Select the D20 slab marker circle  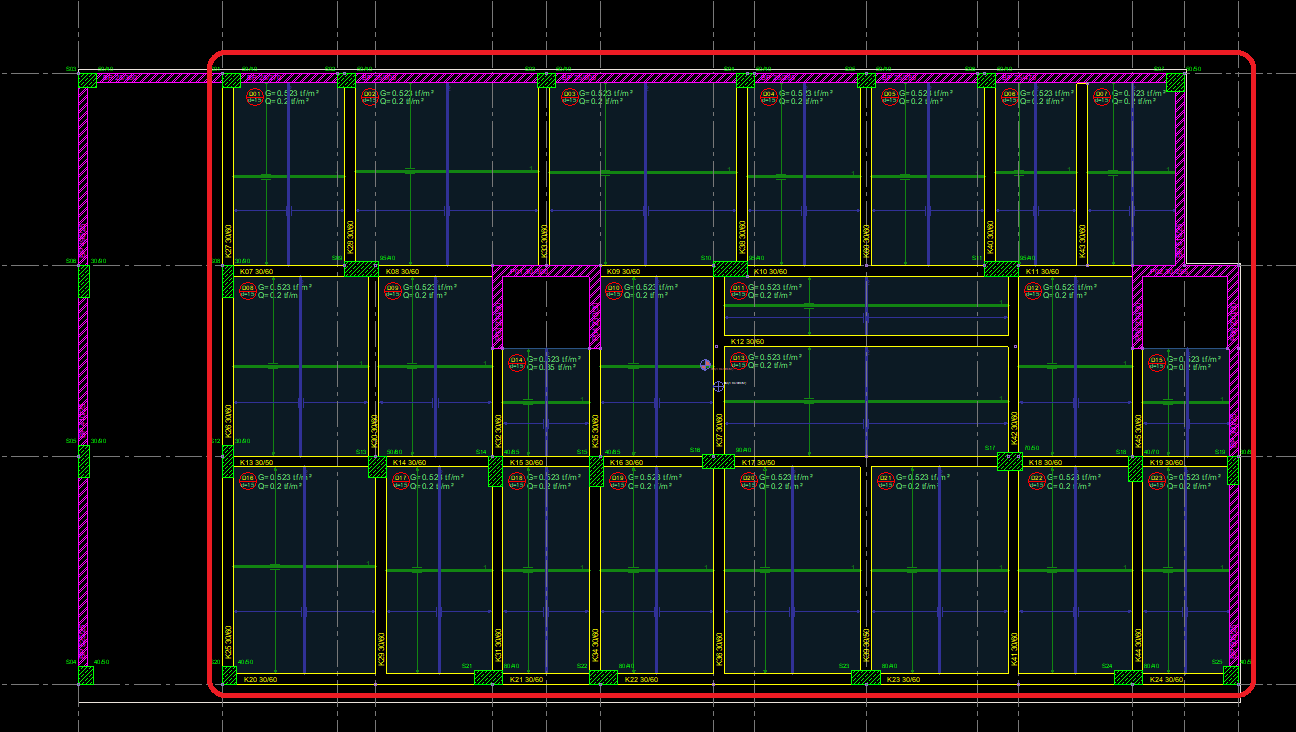pyautogui.click(x=748, y=481)
